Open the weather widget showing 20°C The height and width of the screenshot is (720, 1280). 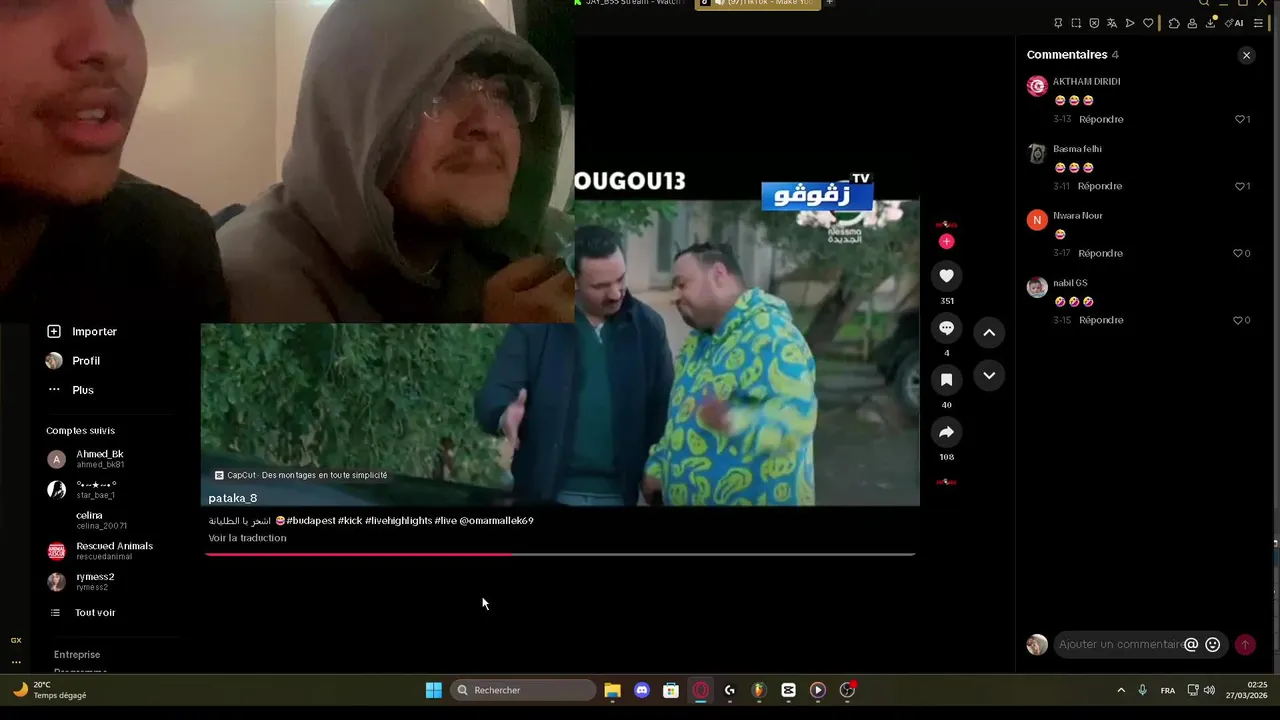click(50, 690)
